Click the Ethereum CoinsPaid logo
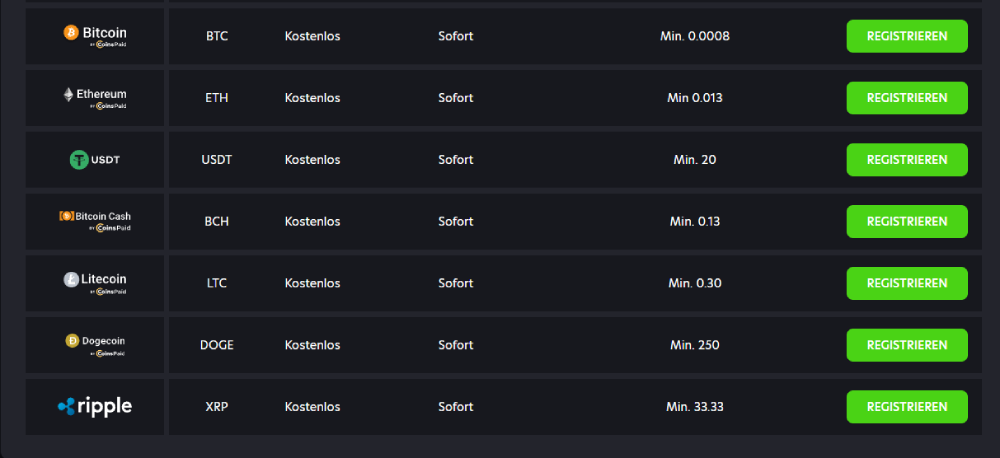 tap(94, 98)
